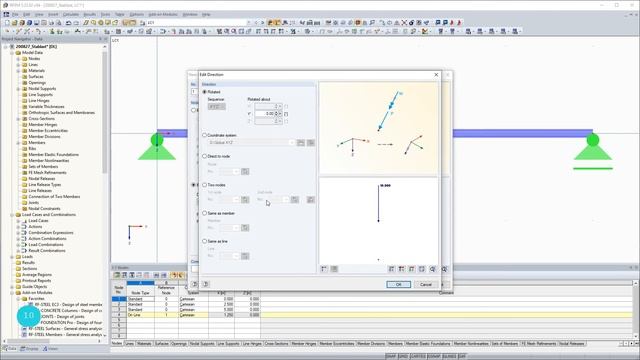Click the 0.00 rotation angle field
Image resolution: width=640 pixels, height=360 pixels.
(x=265, y=113)
